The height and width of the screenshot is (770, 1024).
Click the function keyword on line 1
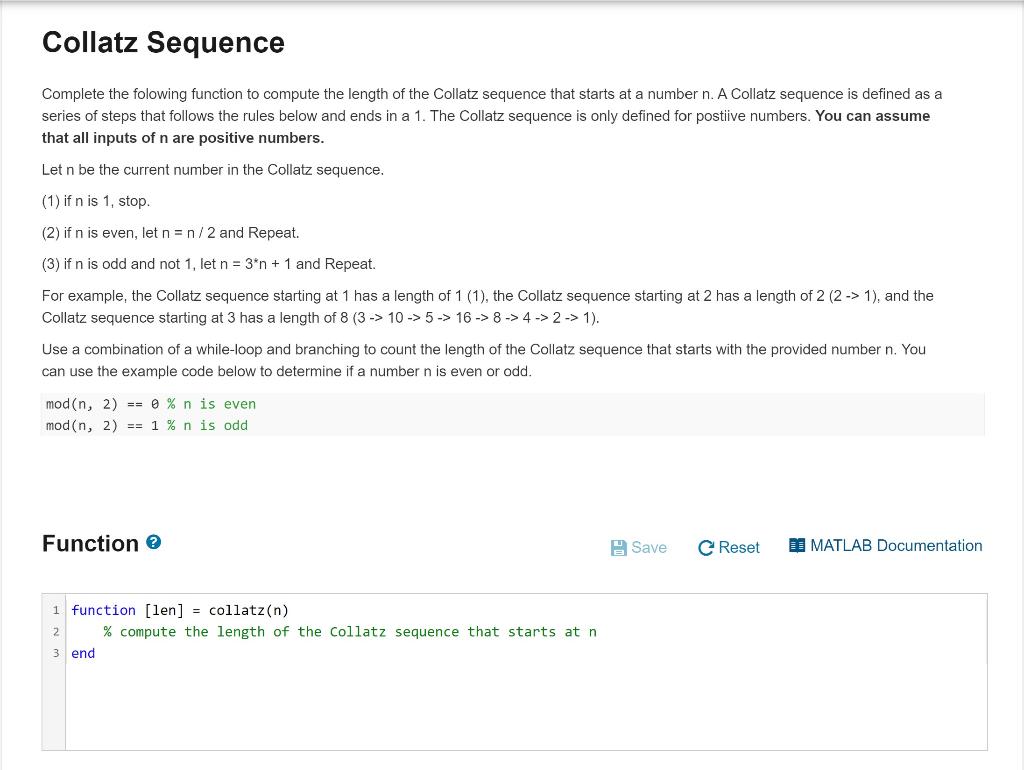[x=103, y=610]
